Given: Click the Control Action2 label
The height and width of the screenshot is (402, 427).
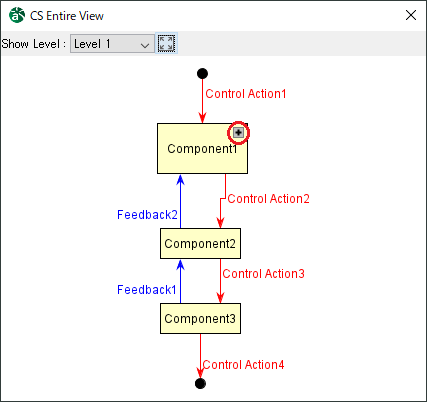Looking at the screenshot, I should point(268,199).
